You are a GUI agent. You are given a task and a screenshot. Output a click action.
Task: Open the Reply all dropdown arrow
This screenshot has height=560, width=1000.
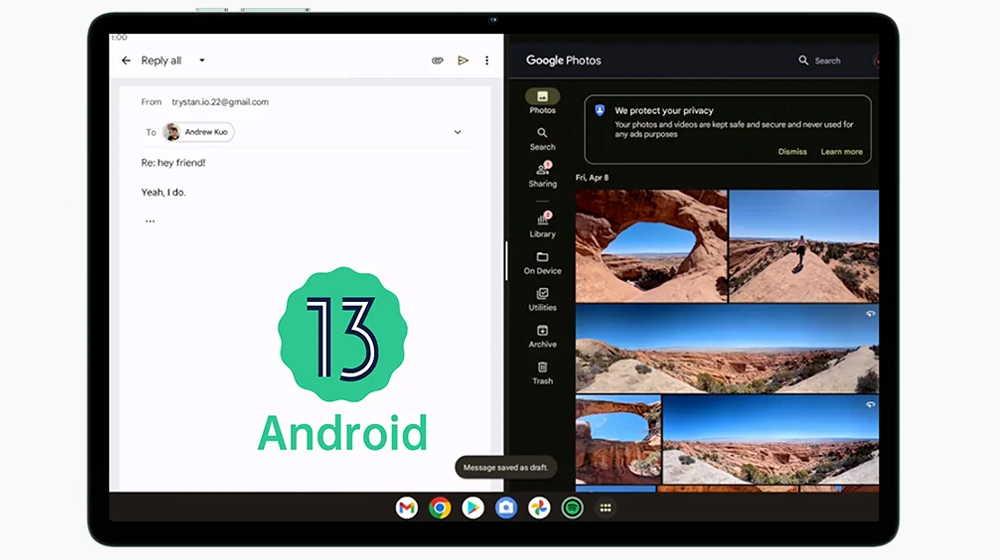click(202, 61)
